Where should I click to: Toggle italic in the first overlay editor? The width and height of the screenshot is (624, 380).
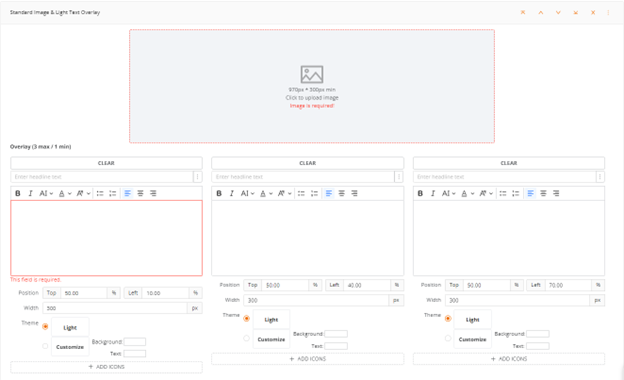pos(30,193)
